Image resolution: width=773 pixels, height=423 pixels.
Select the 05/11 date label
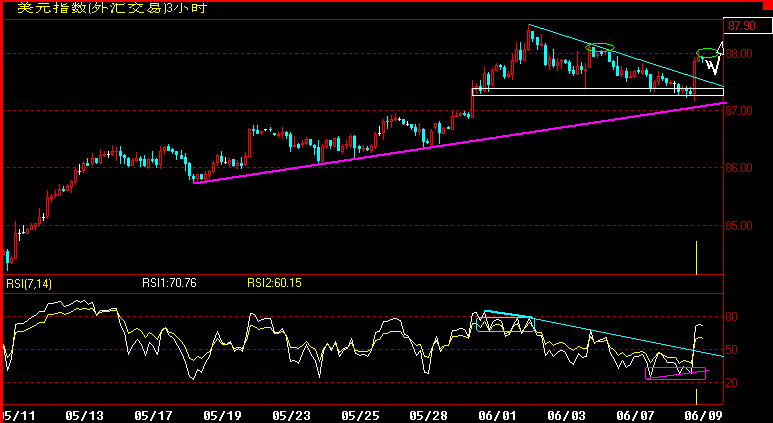tap(18, 416)
